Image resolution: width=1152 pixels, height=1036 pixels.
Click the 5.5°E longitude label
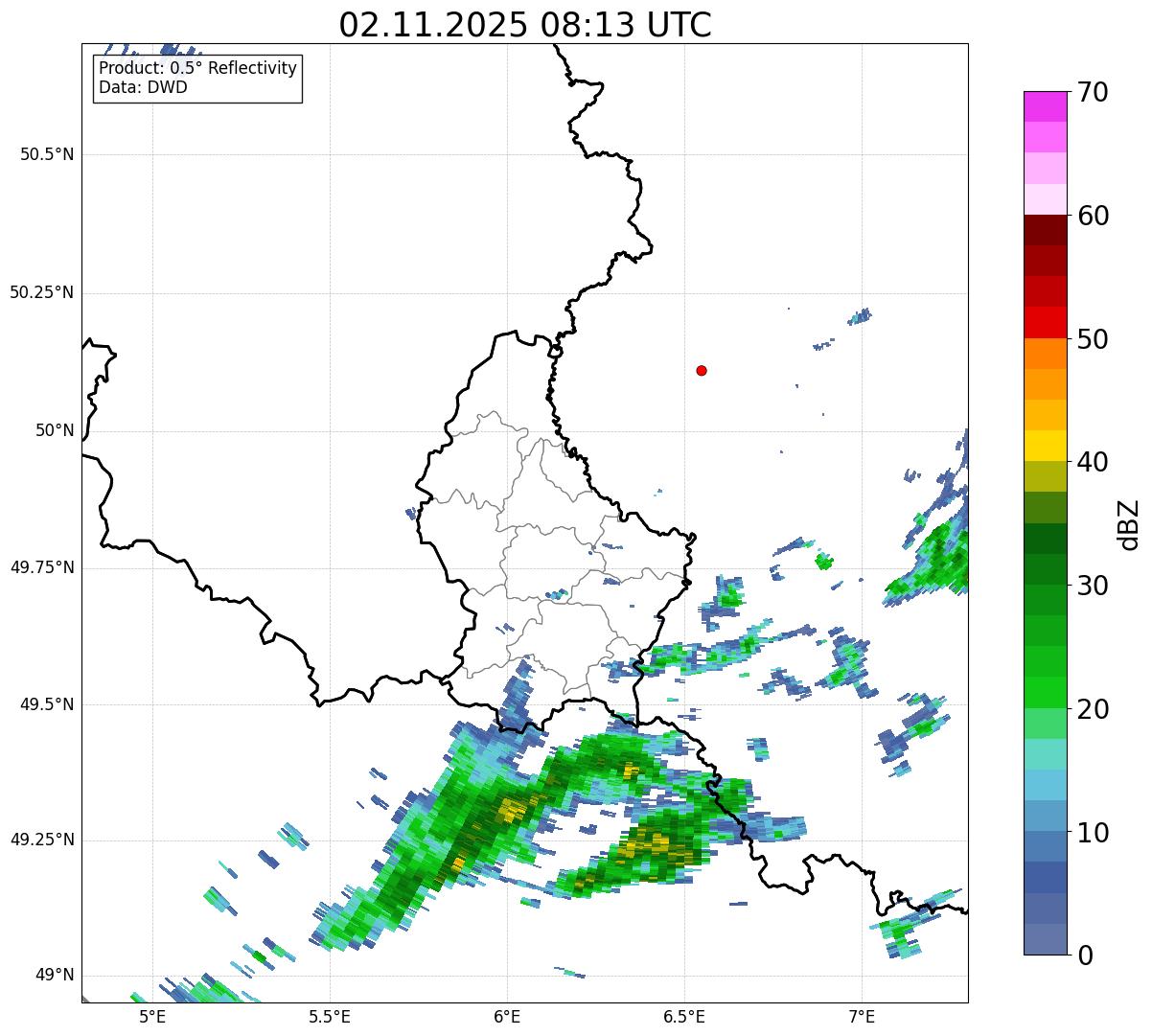330,1016
